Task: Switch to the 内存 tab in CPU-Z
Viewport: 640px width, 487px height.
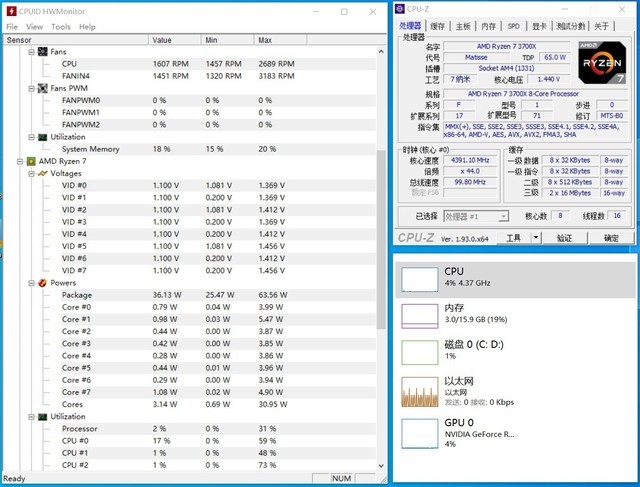Action: pos(488,26)
